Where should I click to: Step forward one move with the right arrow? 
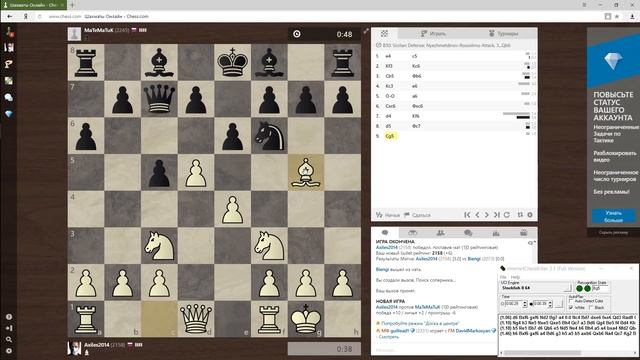(x=487, y=215)
